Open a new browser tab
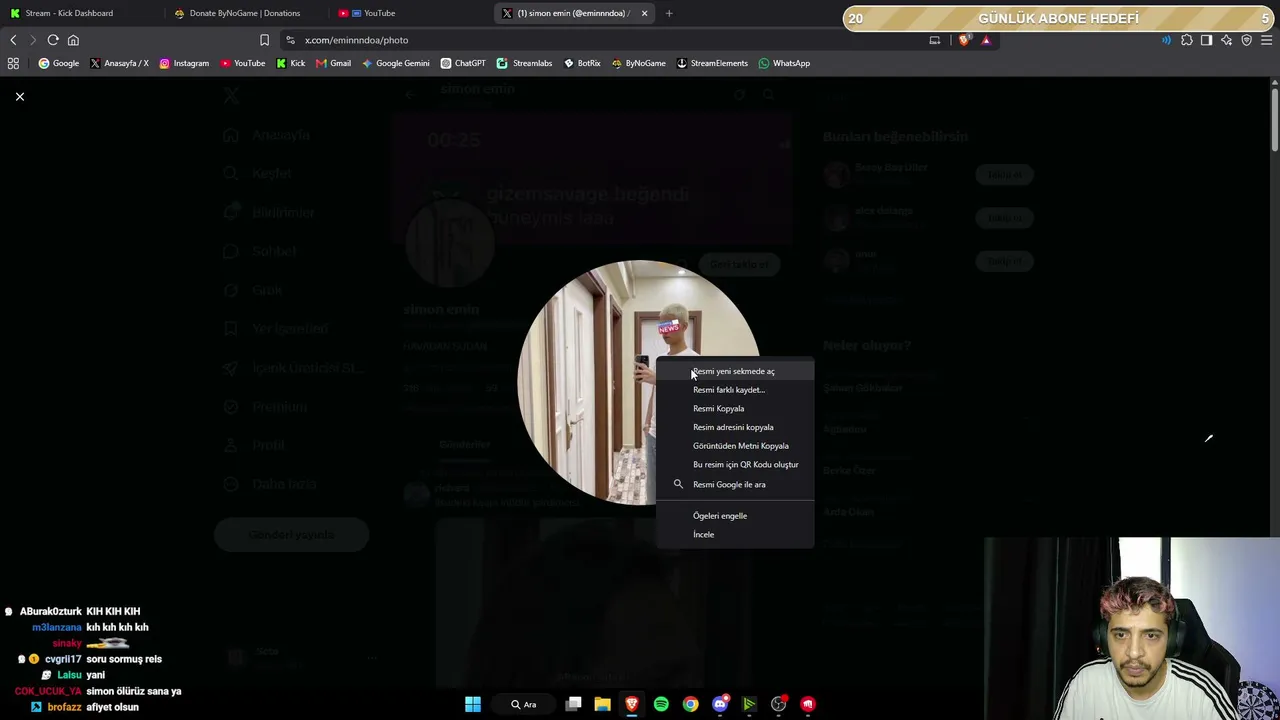The height and width of the screenshot is (720, 1280). [669, 13]
